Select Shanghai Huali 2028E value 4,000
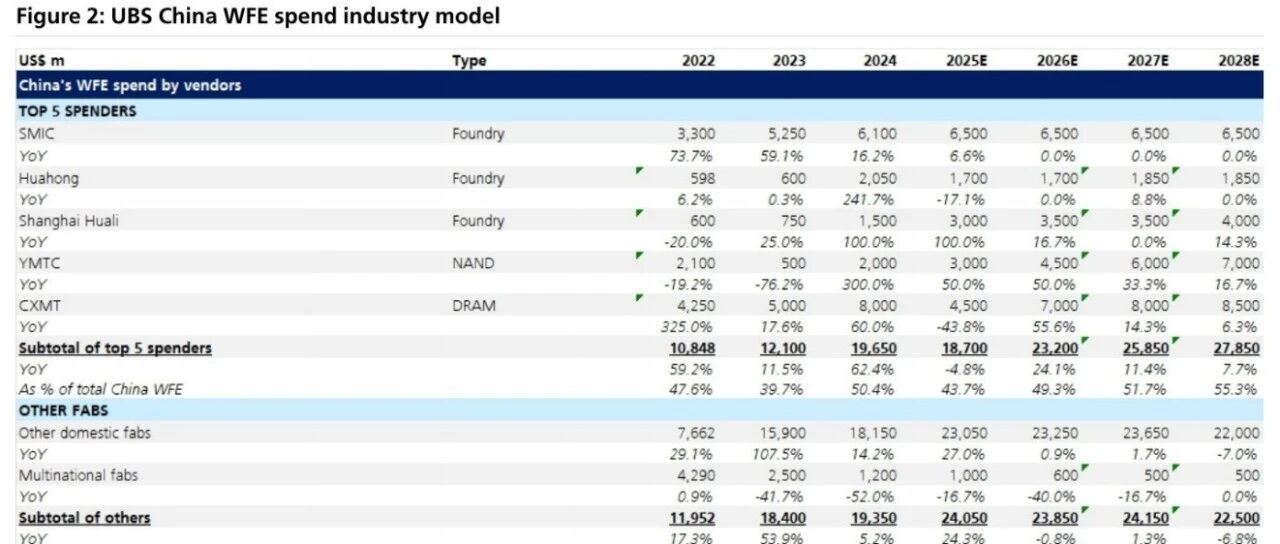This screenshot has width=1280, height=544. tap(1240, 221)
